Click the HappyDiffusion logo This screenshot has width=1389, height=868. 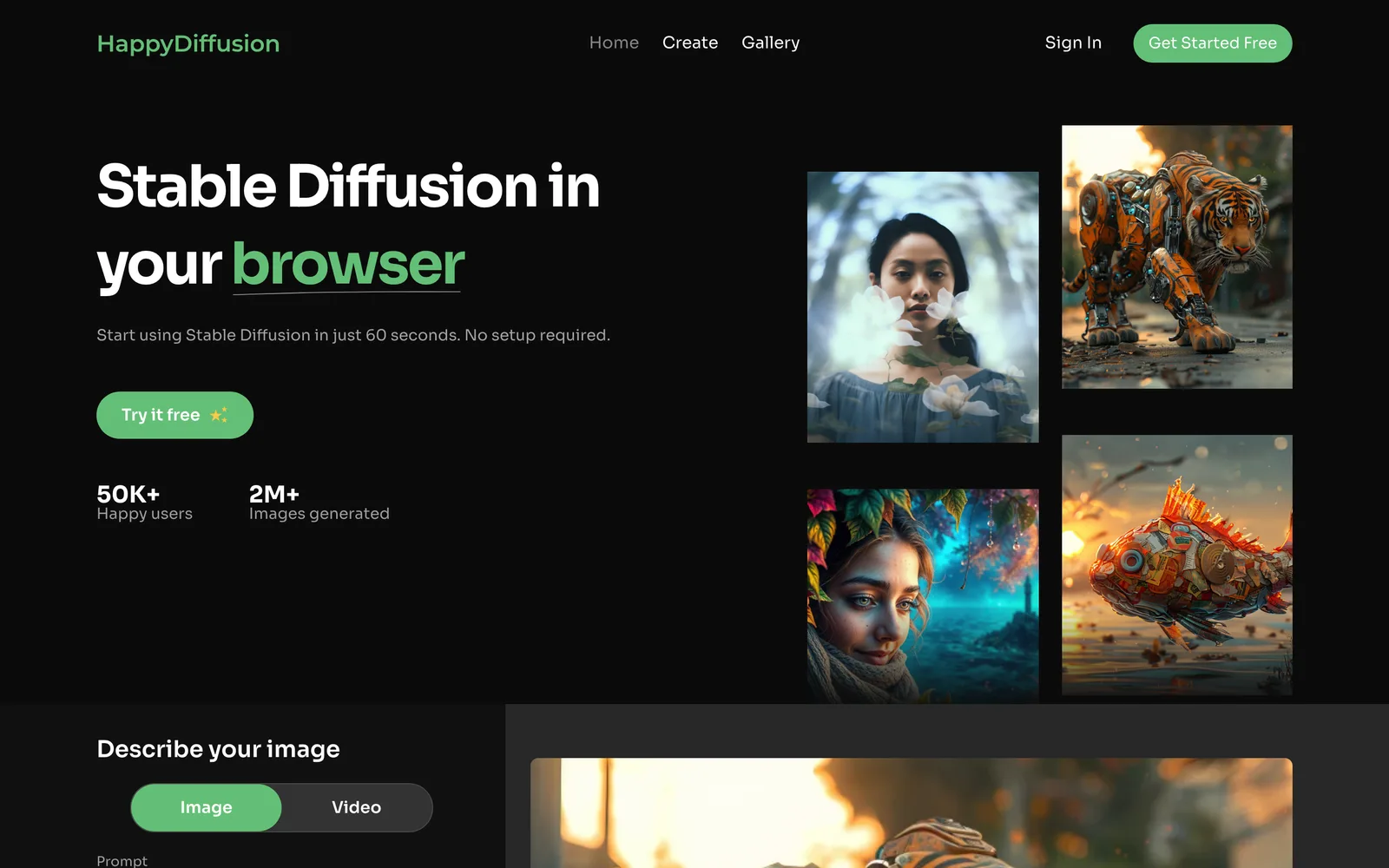(x=188, y=43)
